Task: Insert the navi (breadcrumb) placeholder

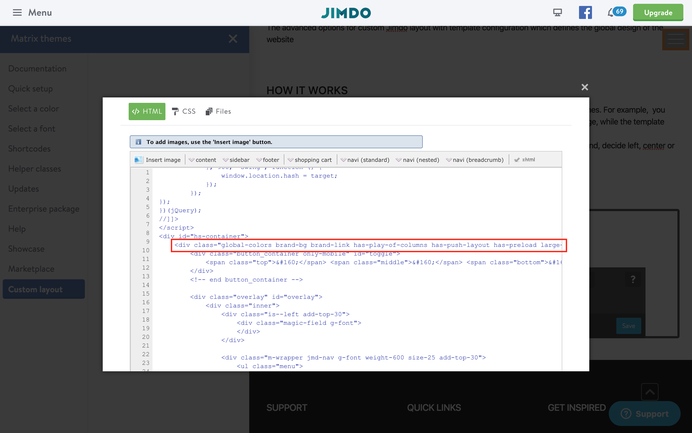Action: click(x=475, y=160)
